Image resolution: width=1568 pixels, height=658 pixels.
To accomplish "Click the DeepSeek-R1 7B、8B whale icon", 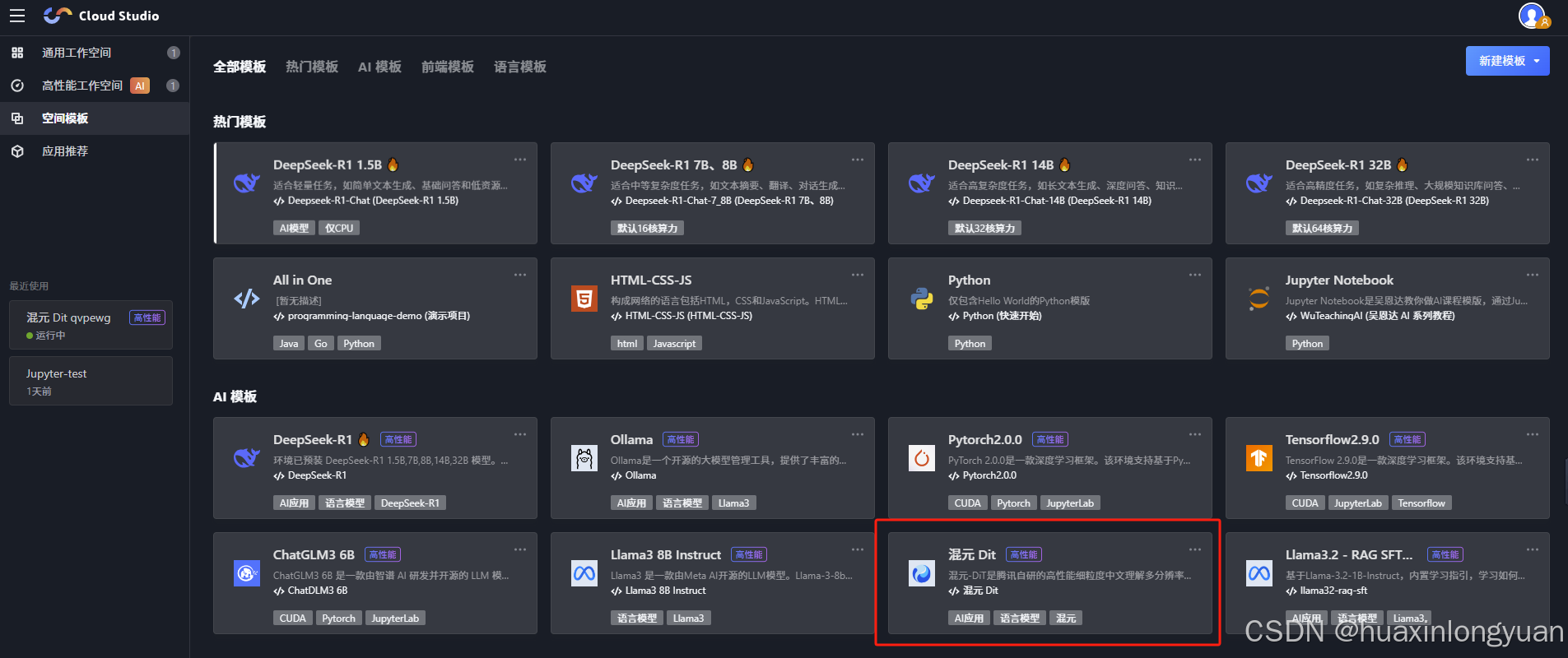I will [584, 183].
